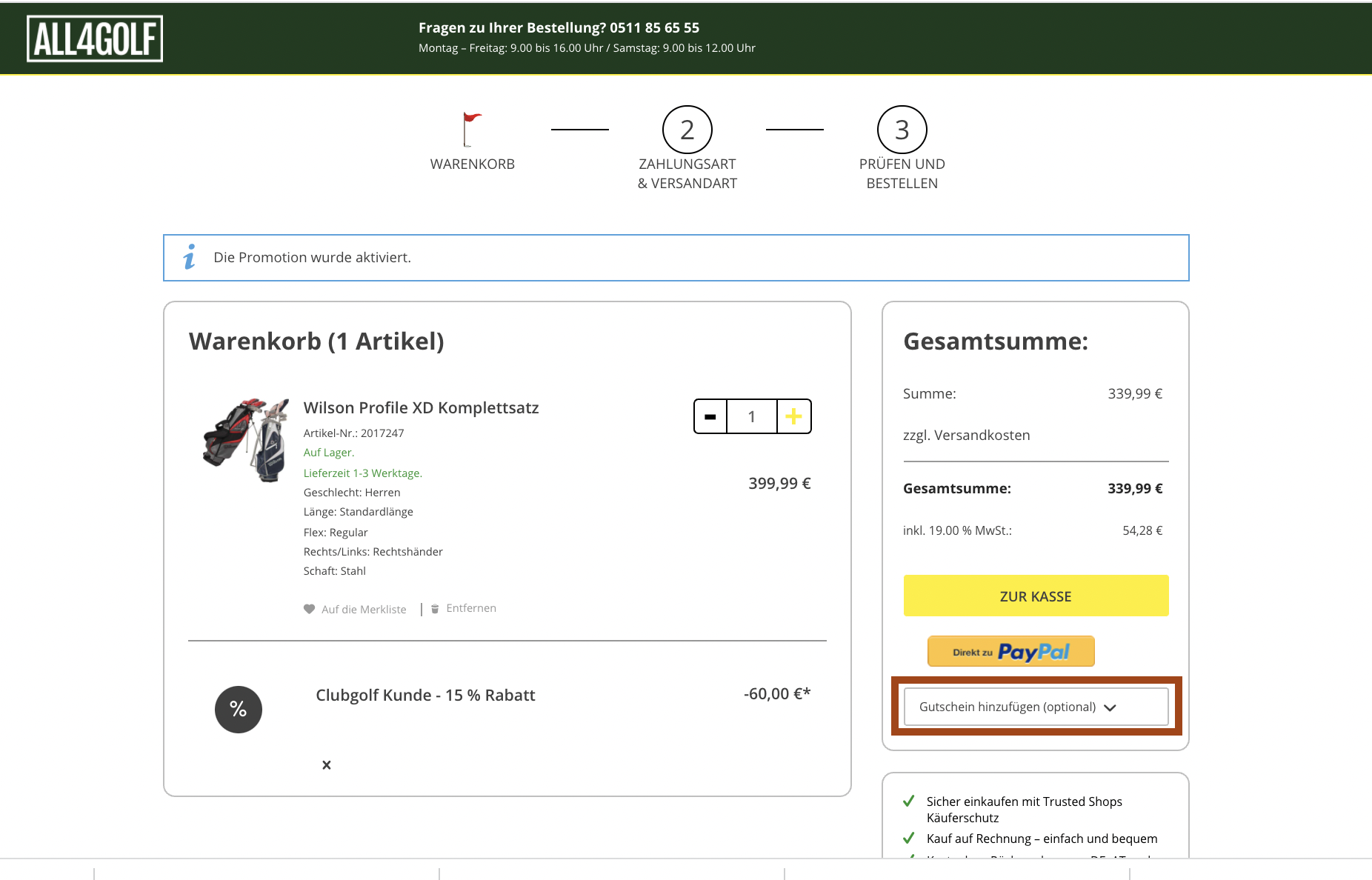Viewport: 1372px width, 880px height.
Task: Click the ZAHLUNGSART & VERSANDART step label
Action: 687,173
